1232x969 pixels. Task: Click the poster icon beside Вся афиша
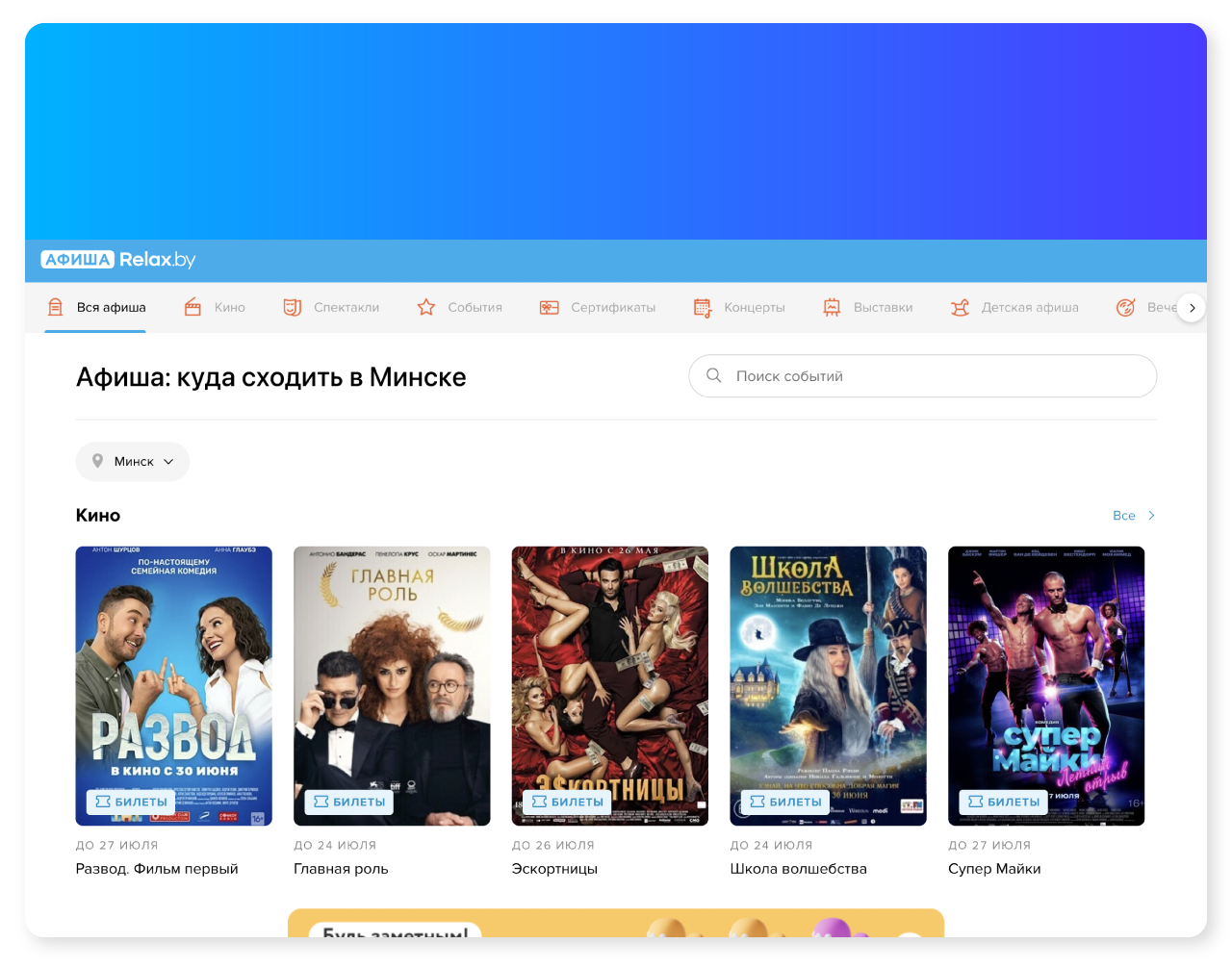point(56,307)
